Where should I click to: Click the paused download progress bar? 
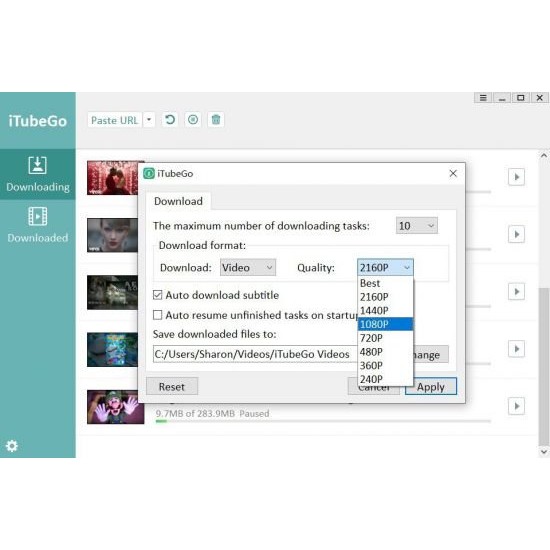(x=323, y=421)
